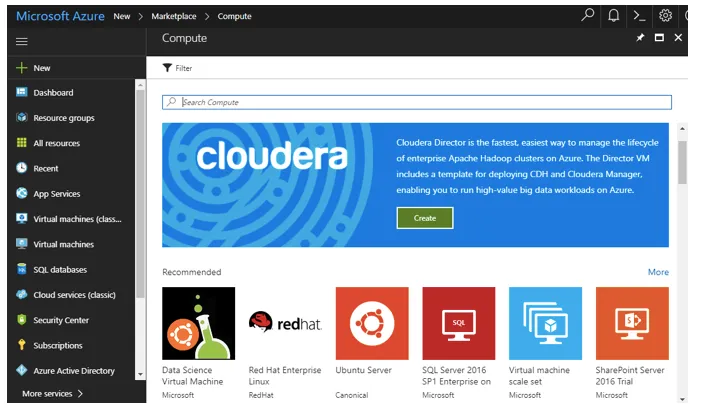This screenshot has height=413, width=704.
Task: Select SharePoint Server 2016 Trial tile
Action: 632,323
